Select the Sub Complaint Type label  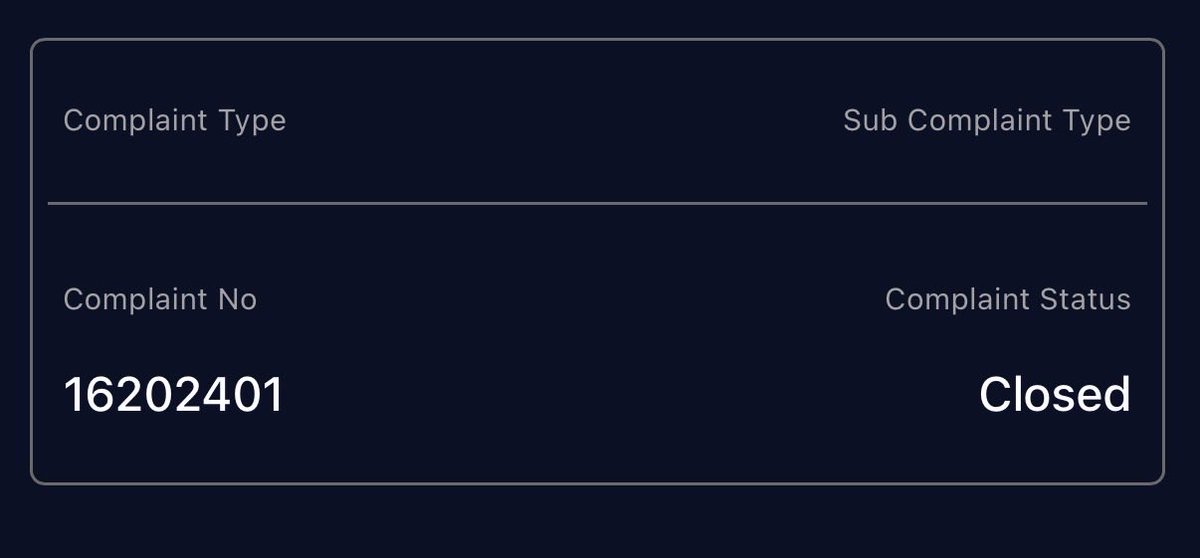987,121
